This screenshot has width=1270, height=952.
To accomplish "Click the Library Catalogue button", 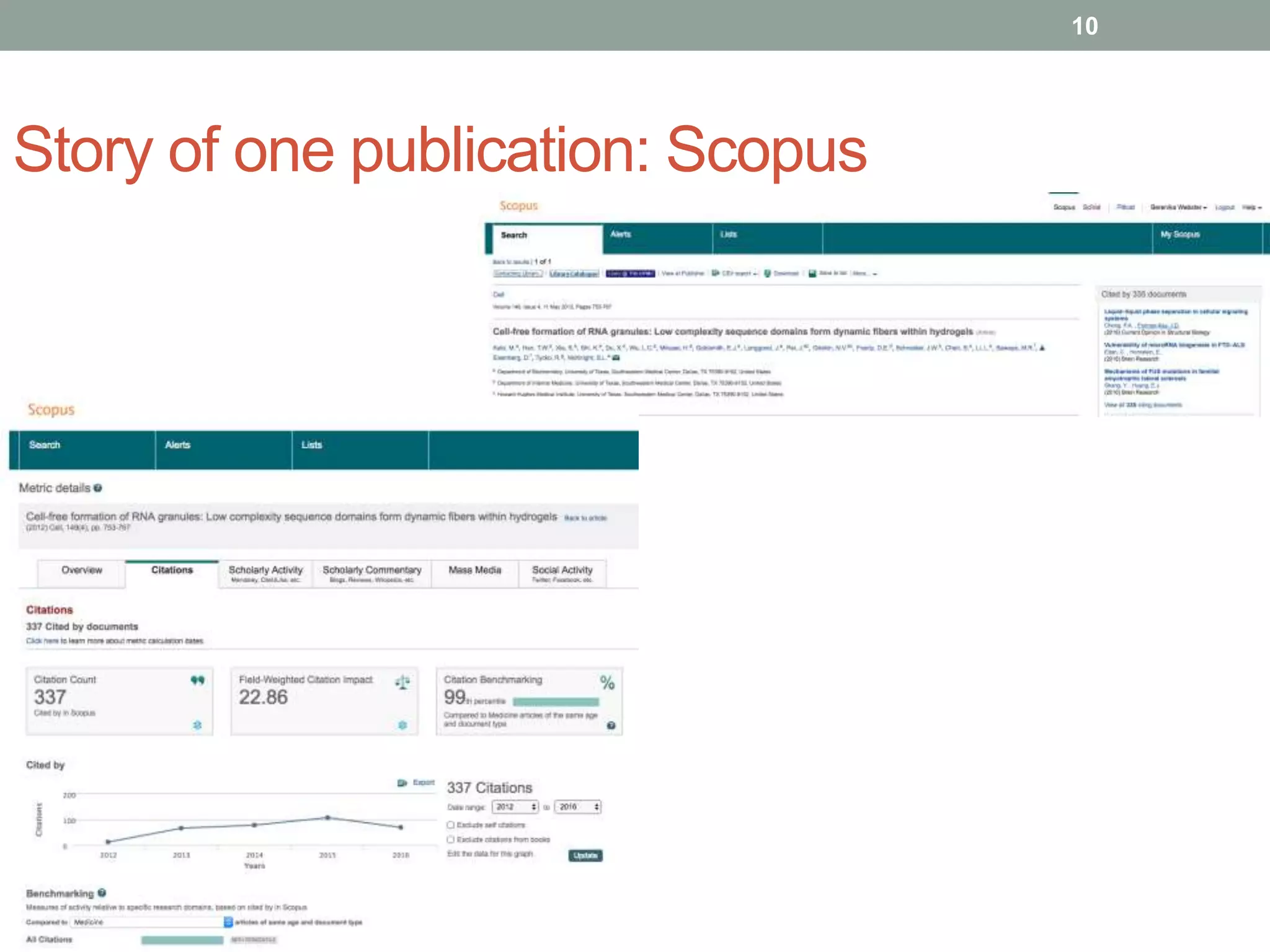I will coord(574,273).
